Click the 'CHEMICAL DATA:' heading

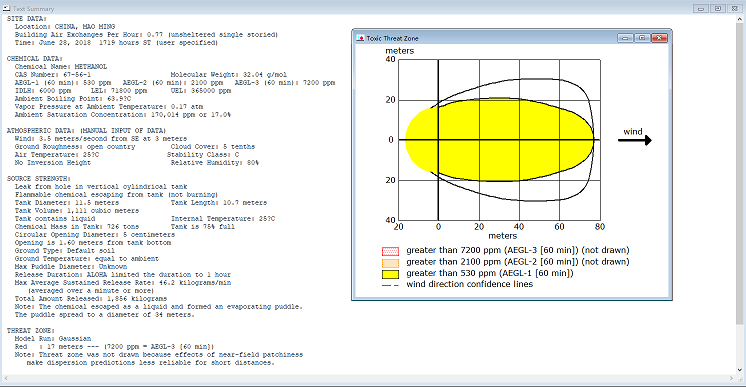pyautogui.click(x=35, y=59)
